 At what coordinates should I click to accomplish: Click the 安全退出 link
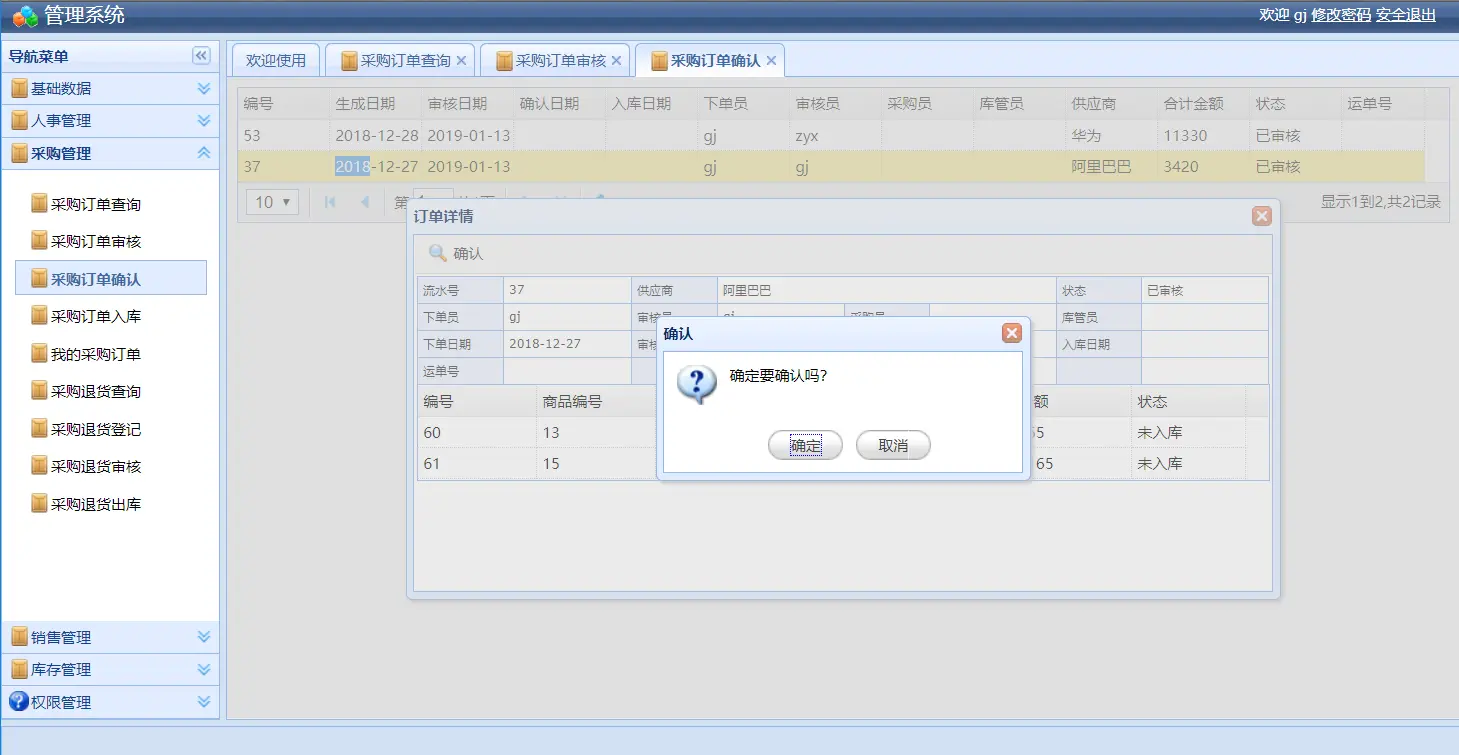coord(1406,15)
